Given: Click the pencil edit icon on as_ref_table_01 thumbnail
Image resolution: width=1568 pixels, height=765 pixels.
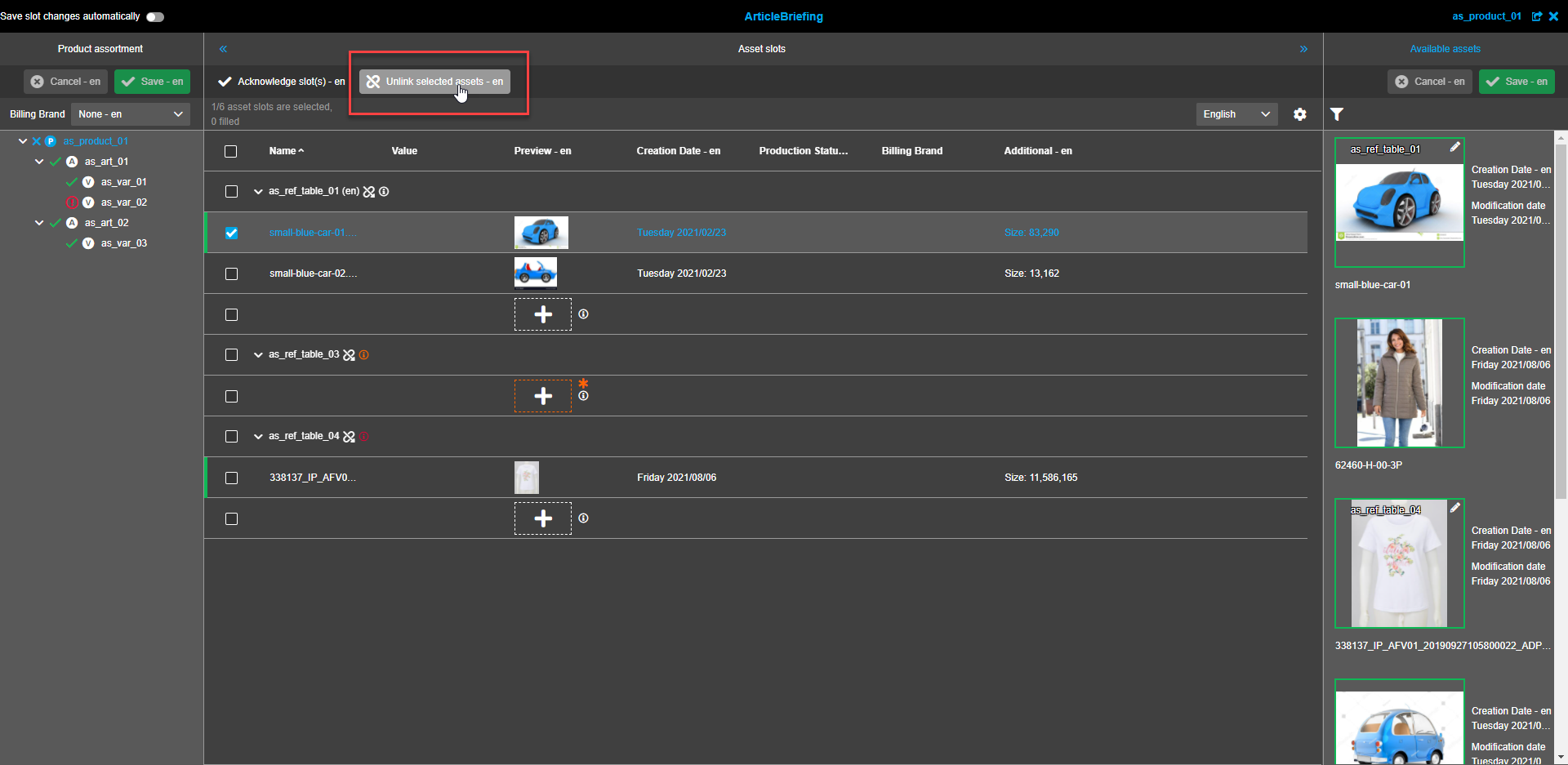Looking at the screenshot, I should [1456, 147].
